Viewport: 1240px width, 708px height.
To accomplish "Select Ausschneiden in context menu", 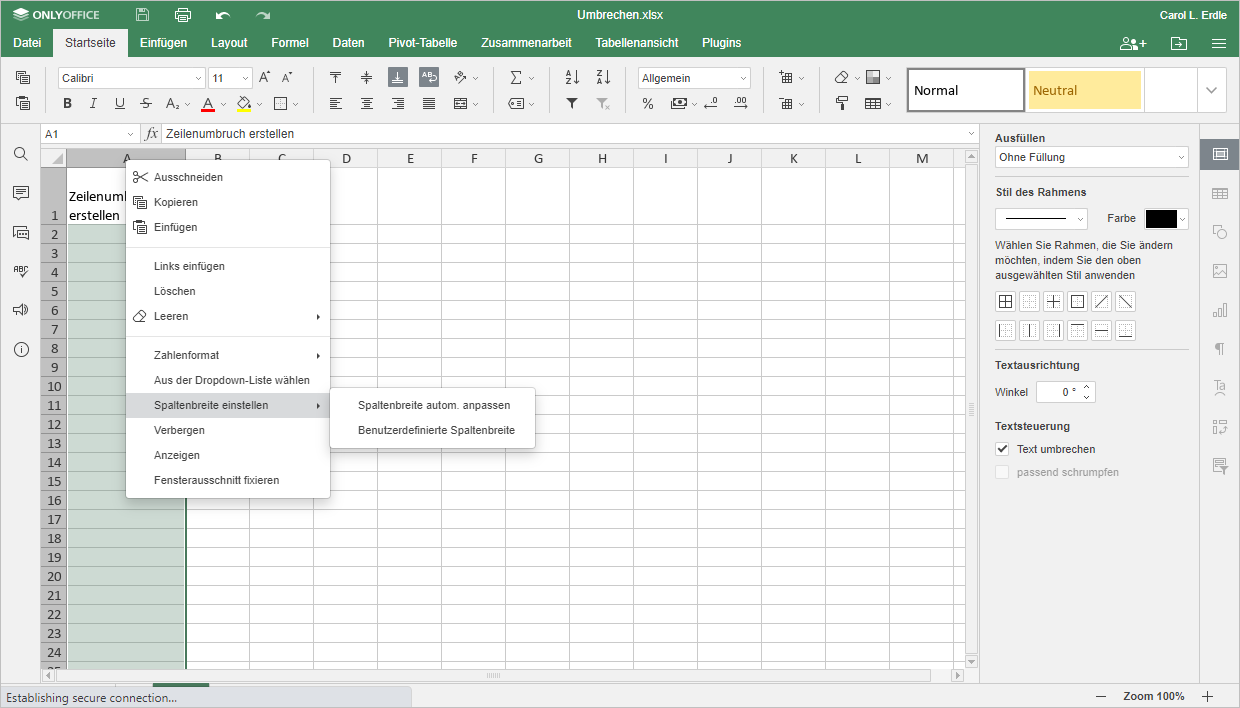I will (188, 177).
